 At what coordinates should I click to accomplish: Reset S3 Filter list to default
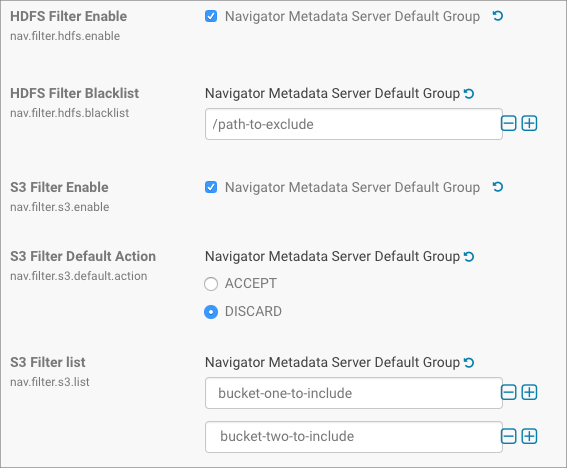tap(469, 362)
